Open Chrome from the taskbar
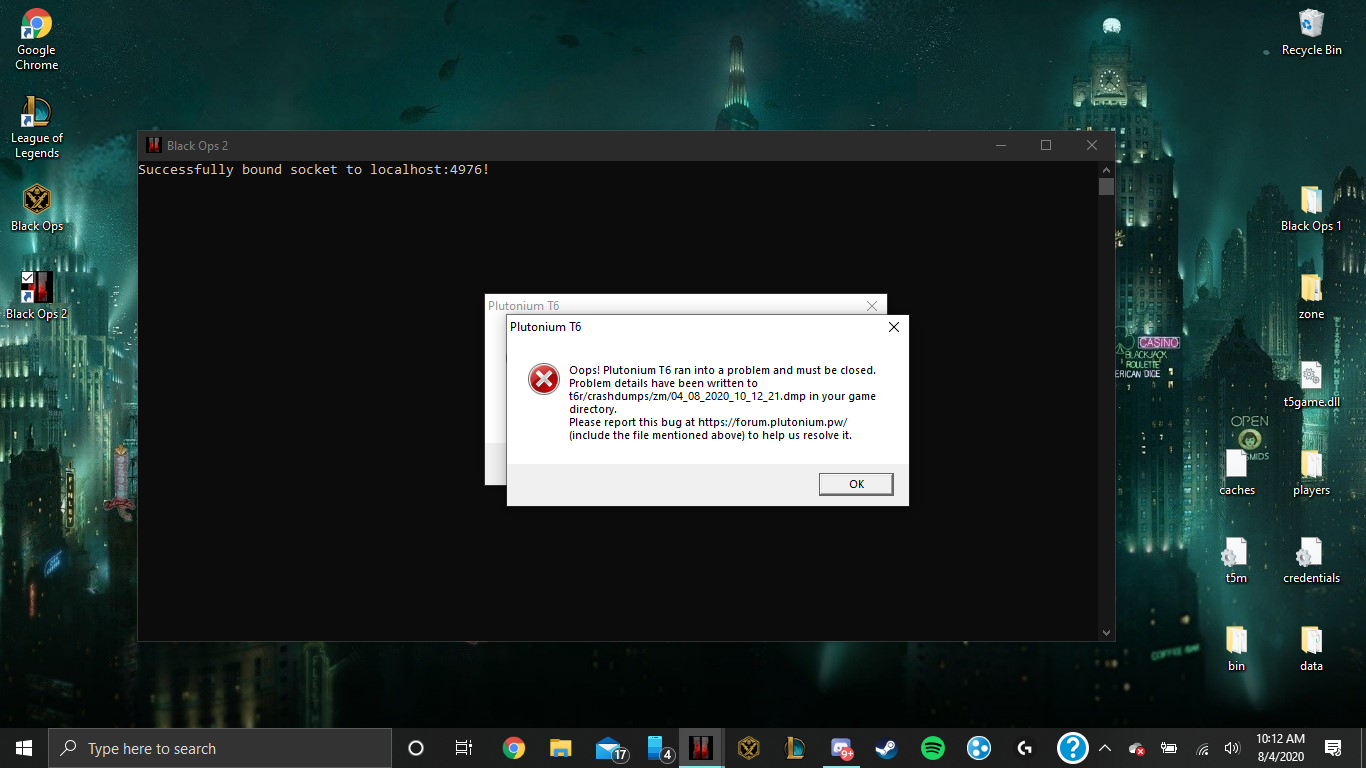 click(x=513, y=748)
